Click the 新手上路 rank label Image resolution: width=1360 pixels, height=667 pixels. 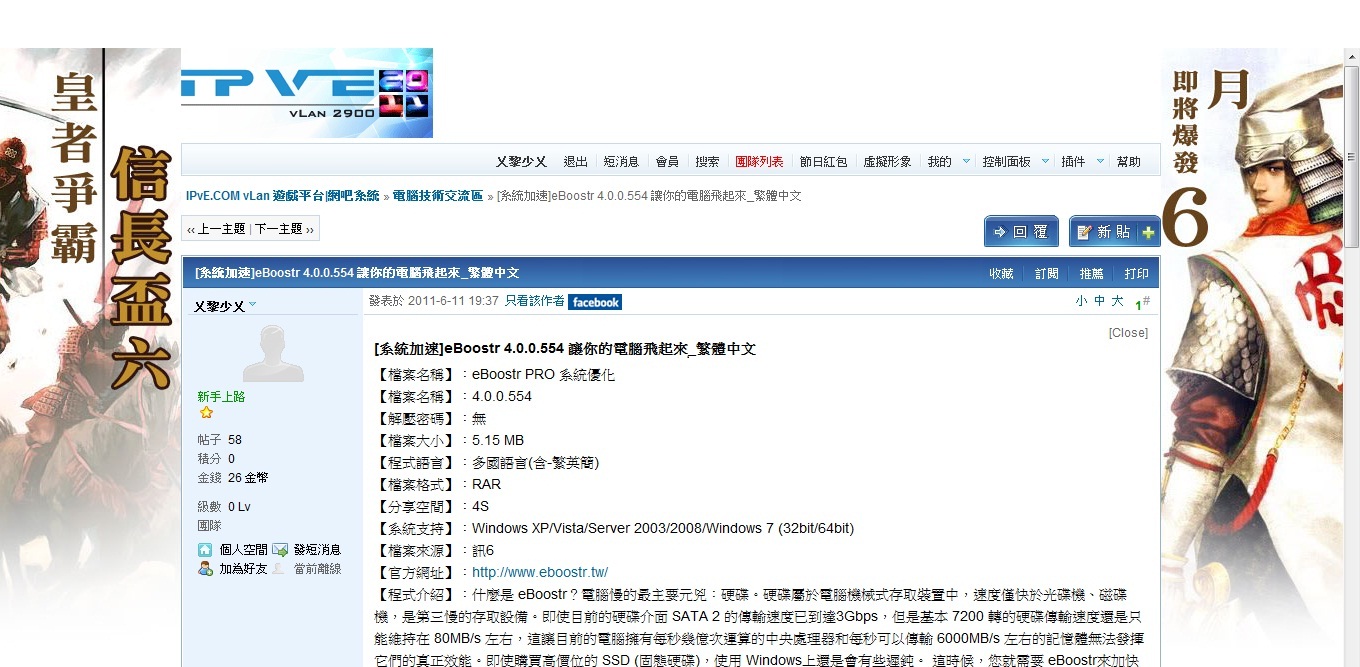coord(221,396)
